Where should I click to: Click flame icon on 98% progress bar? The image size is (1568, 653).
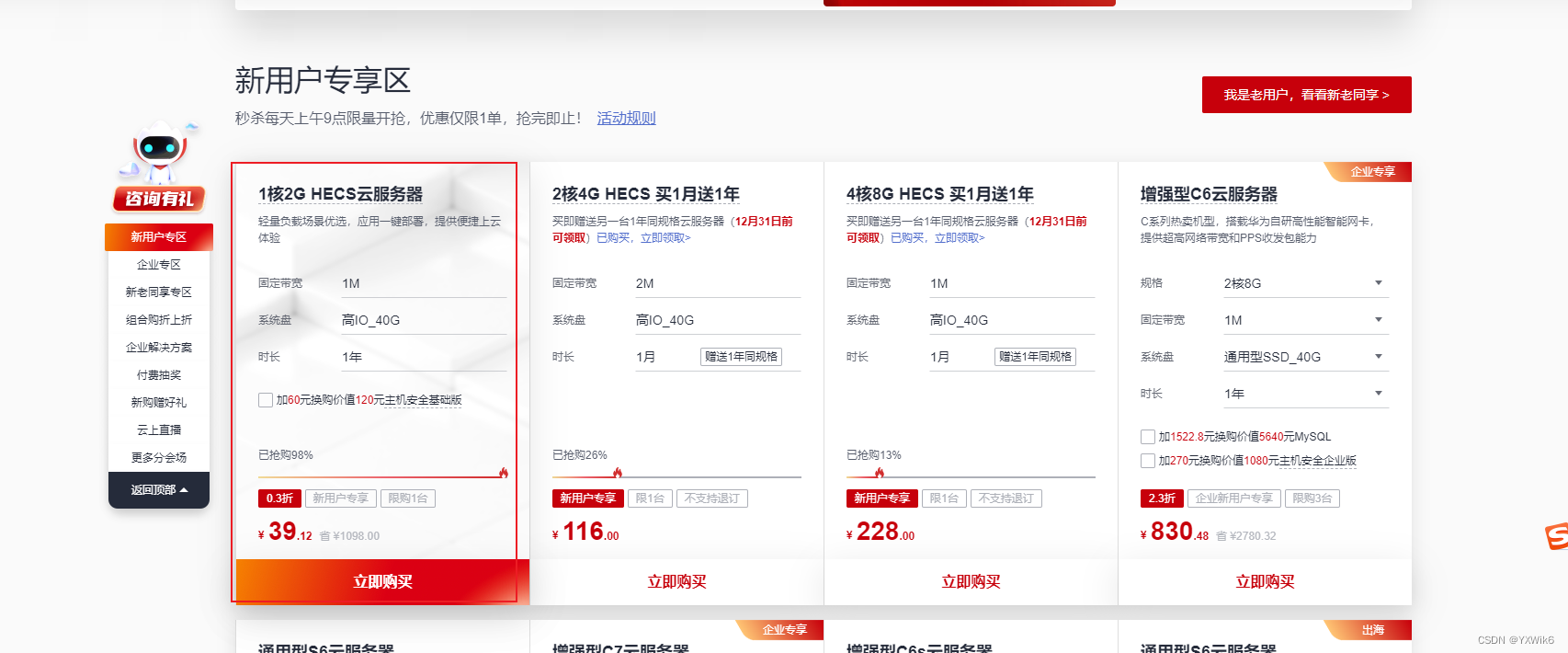coord(504,473)
